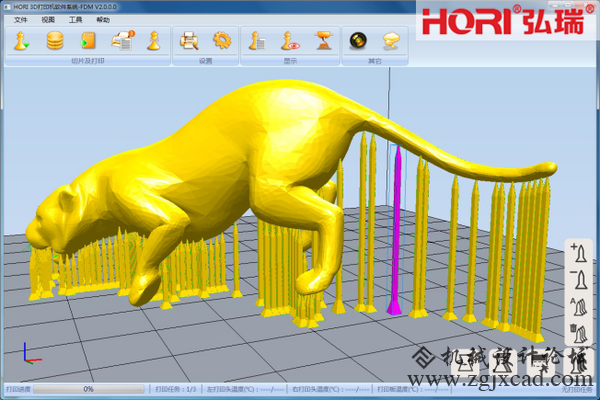Click the 左打印头温度 status entry
The width and height of the screenshot is (600, 400).
tap(246, 389)
